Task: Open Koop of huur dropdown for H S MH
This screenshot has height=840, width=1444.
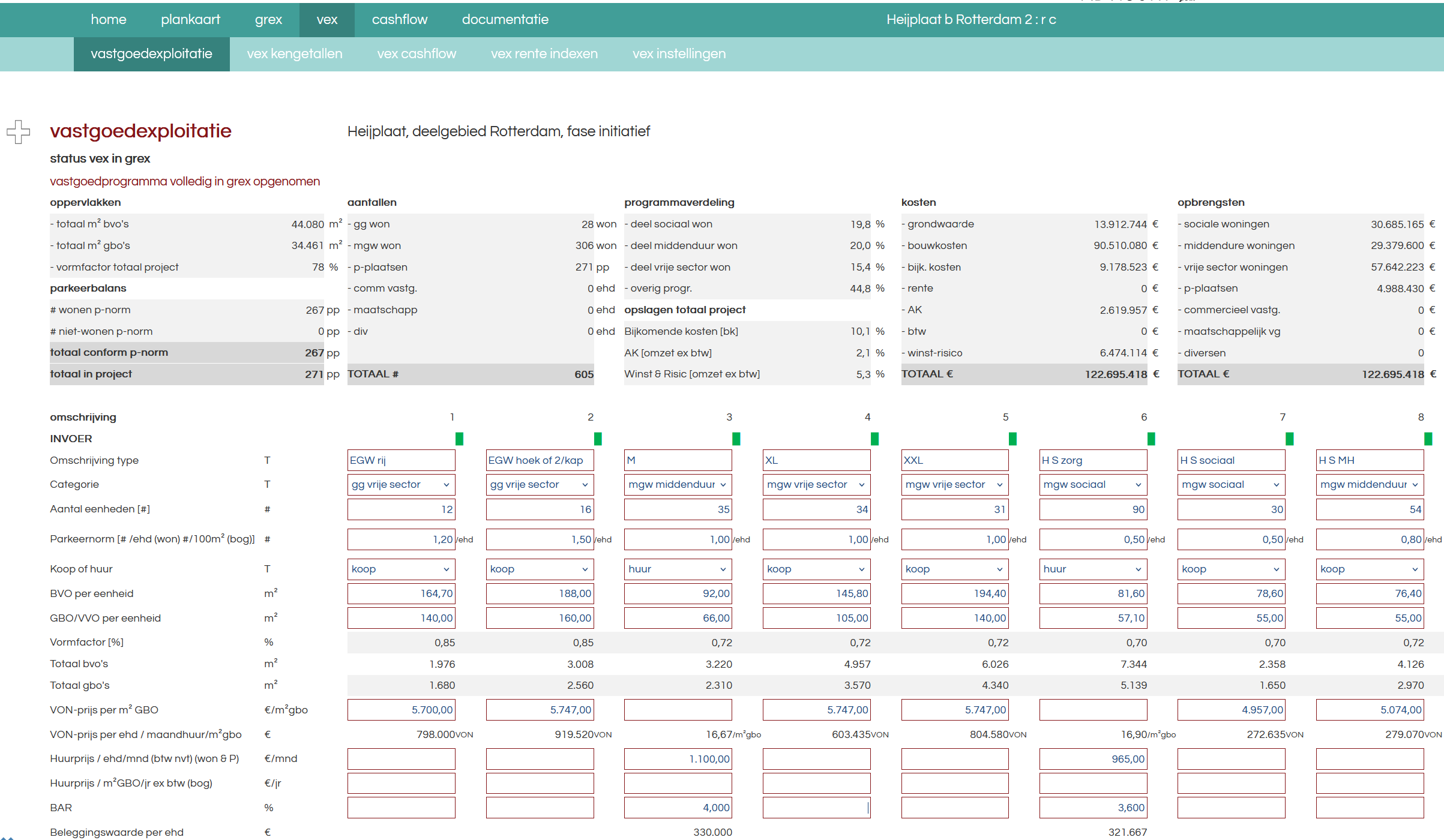Action: point(1370,569)
